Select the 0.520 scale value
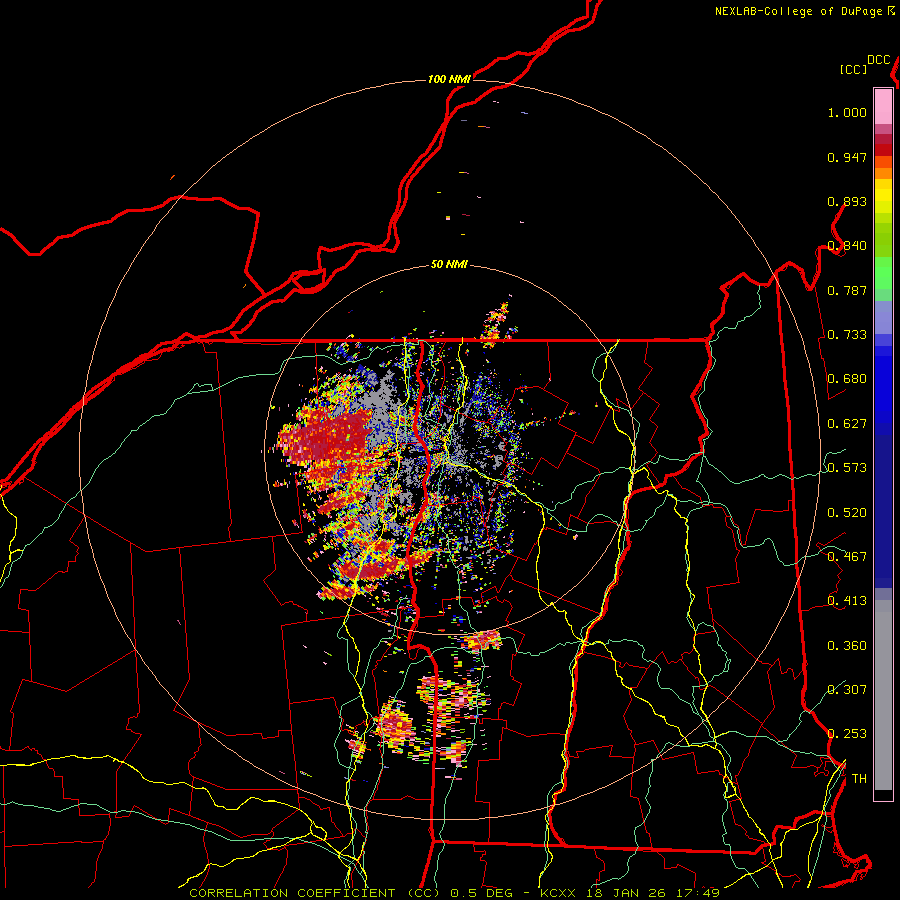Screen dimensions: 900x900 tap(847, 513)
